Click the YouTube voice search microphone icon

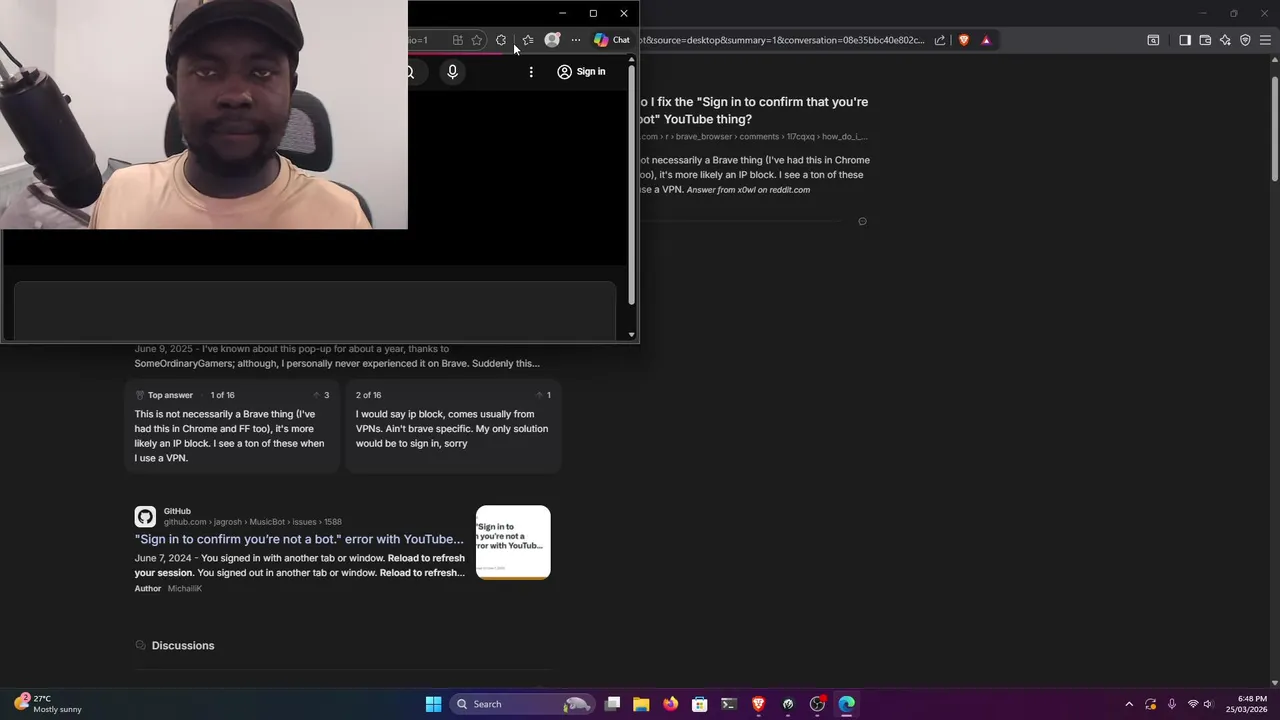point(452,72)
